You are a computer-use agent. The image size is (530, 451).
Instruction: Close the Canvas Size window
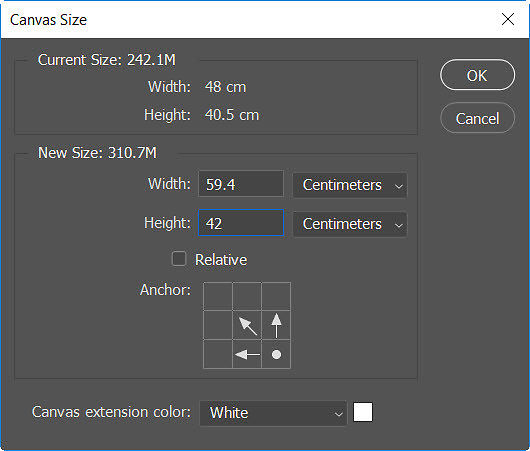(x=508, y=19)
